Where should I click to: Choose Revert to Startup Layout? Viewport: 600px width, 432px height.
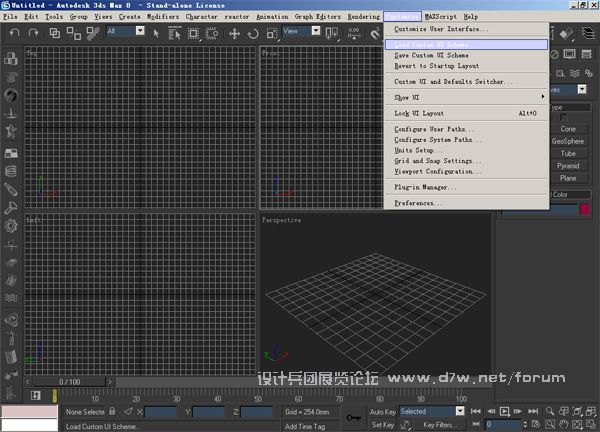tap(466, 66)
